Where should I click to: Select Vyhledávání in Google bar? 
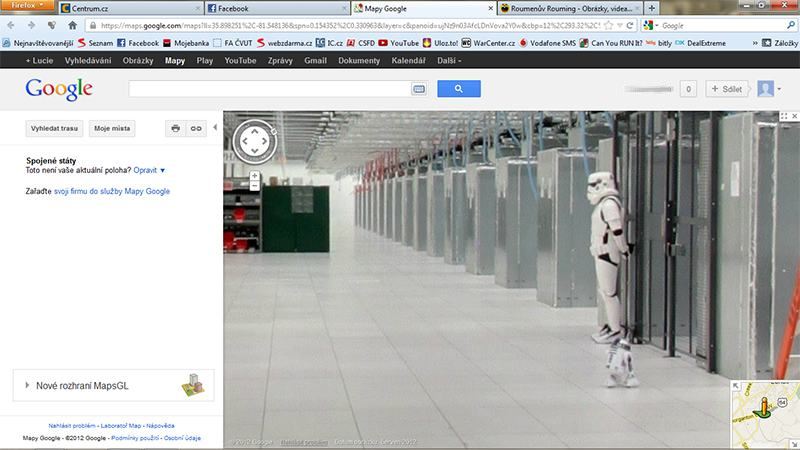point(88,60)
